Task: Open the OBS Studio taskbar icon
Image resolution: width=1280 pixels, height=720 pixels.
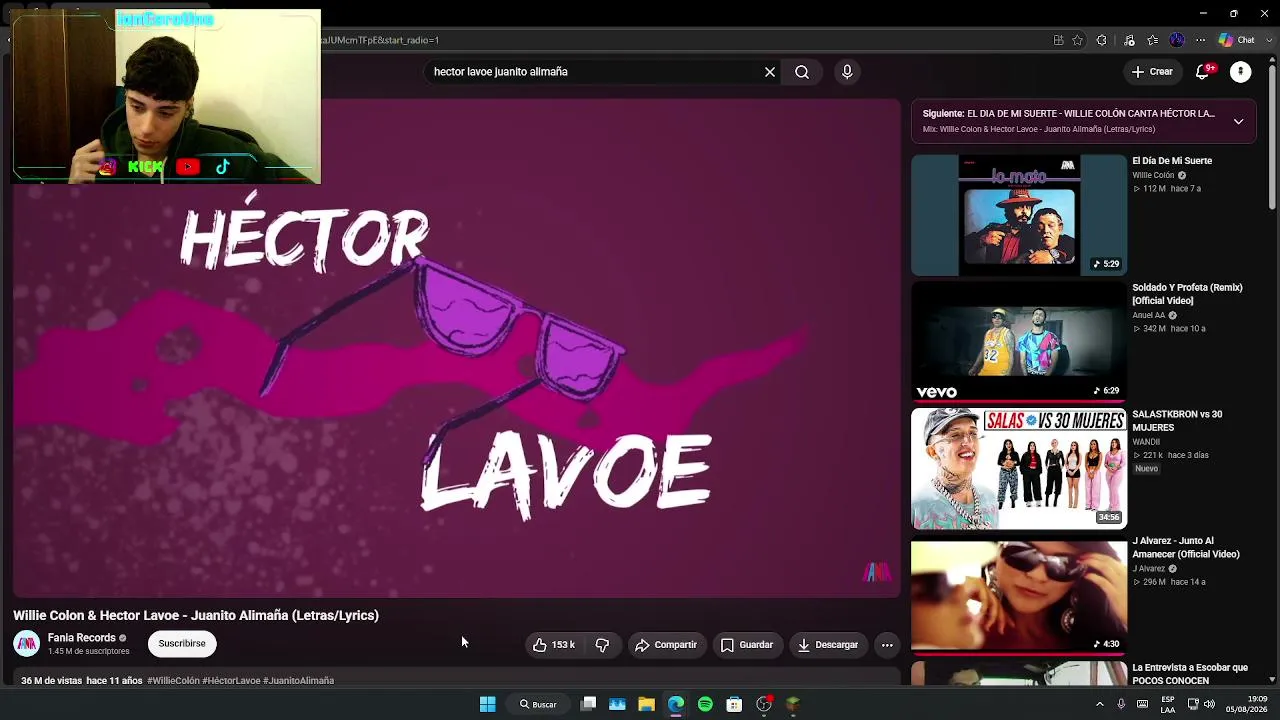Action: pyautogui.click(x=764, y=704)
